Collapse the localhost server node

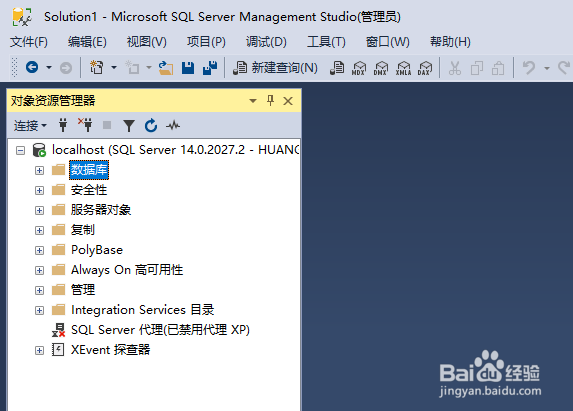point(20,150)
